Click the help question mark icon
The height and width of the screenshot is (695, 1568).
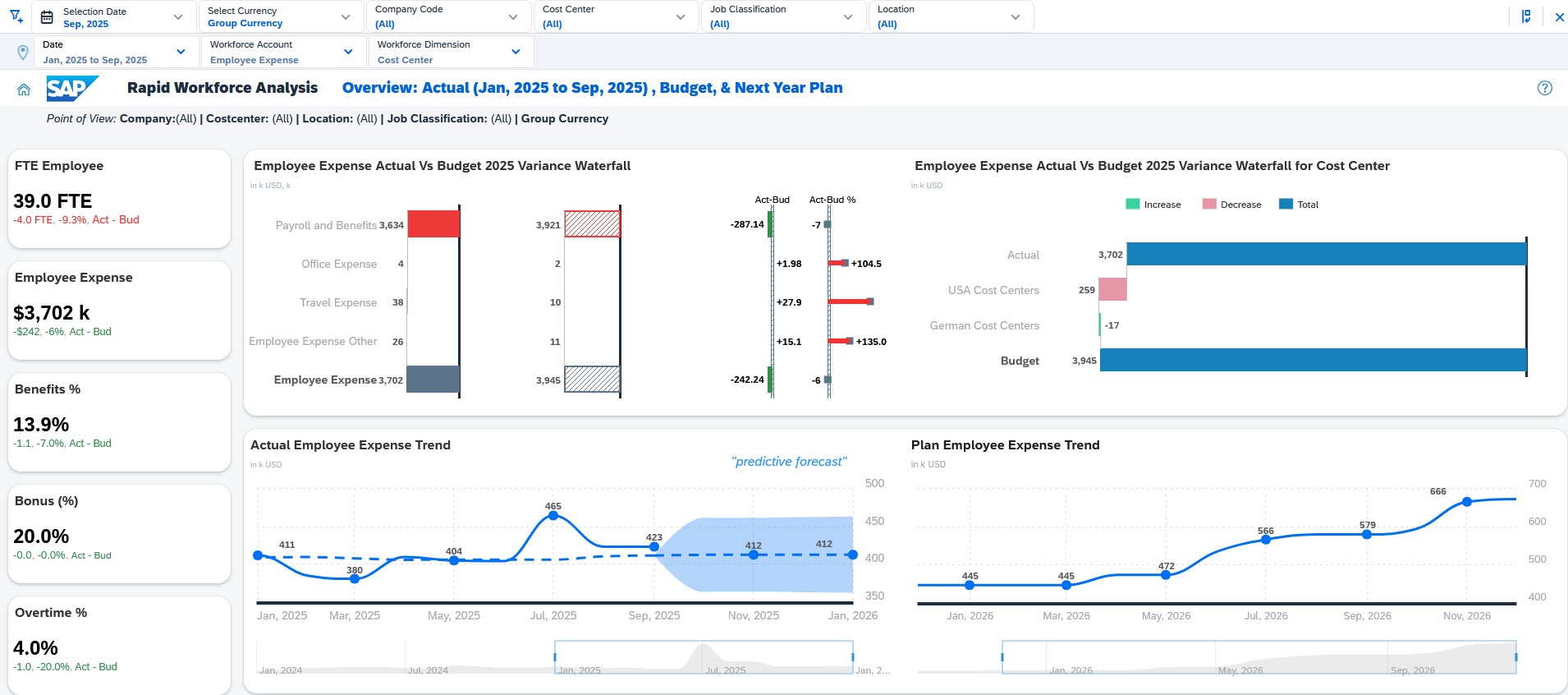[x=1544, y=88]
